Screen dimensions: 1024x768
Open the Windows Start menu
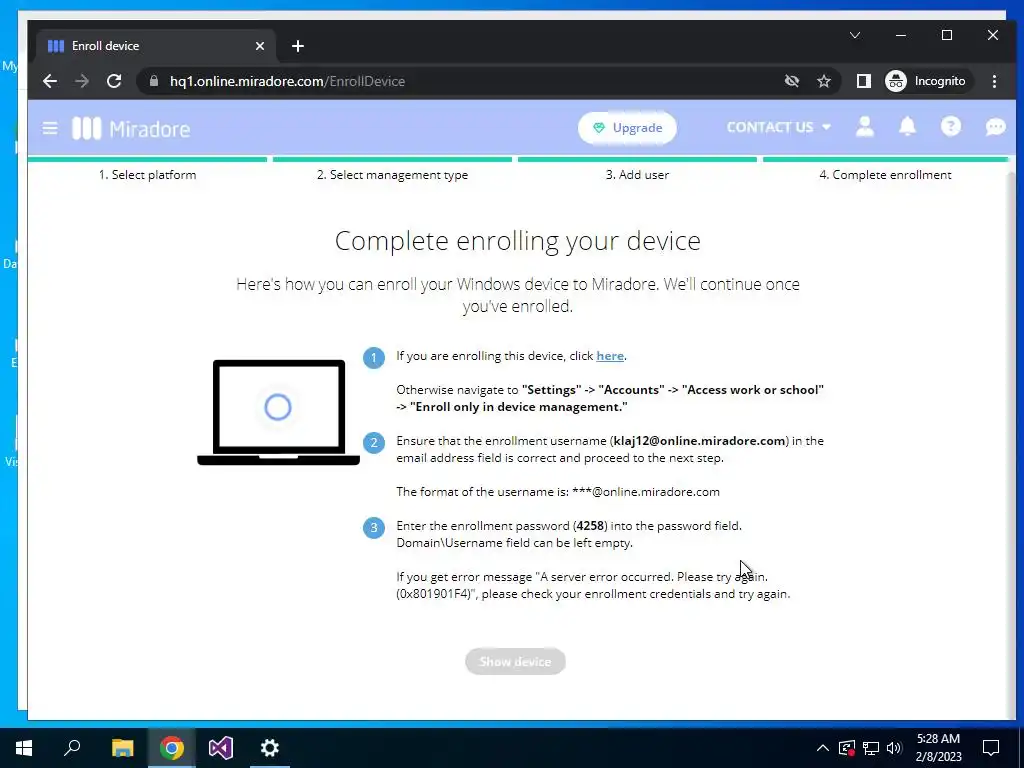pos(24,748)
